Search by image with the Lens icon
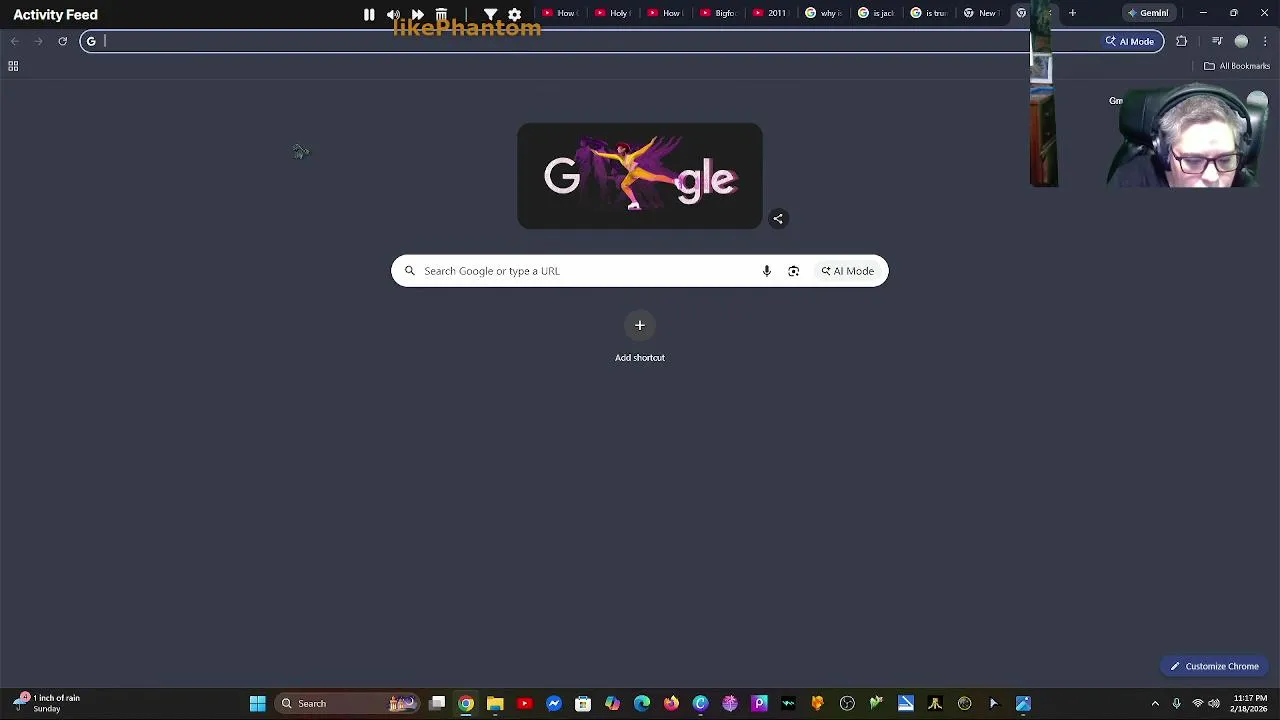This screenshot has width=1280, height=720. point(793,271)
